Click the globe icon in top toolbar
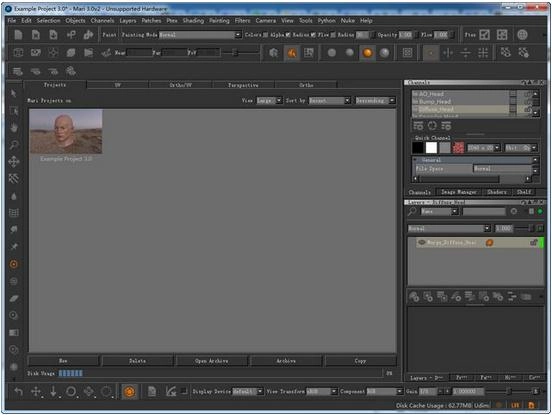This screenshot has width=552, height=415. tap(522, 34)
